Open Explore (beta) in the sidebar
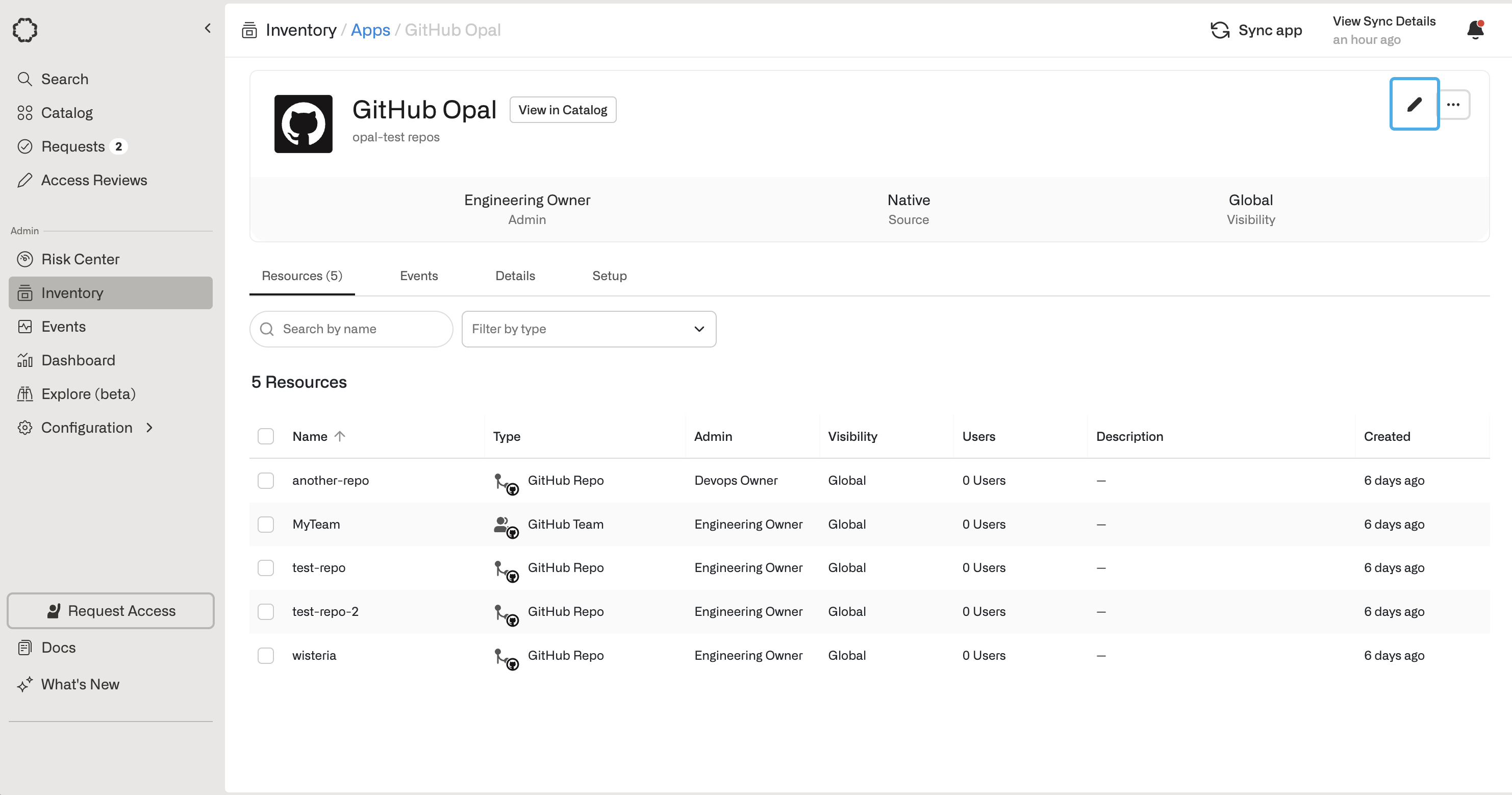Image resolution: width=1512 pixels, height=795 pixels. point(88,393)
